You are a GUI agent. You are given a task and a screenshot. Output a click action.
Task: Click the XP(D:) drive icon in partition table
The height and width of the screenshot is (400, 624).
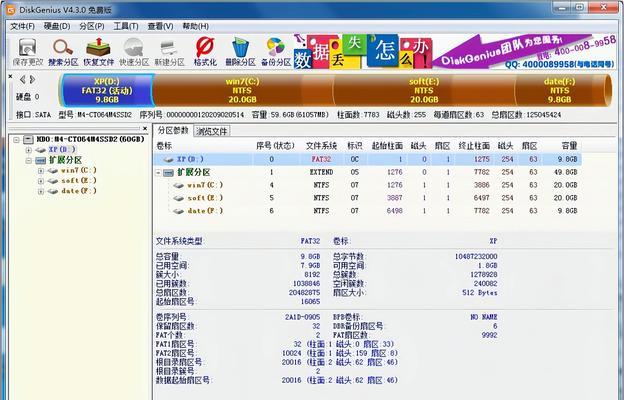tap(168, 159)
